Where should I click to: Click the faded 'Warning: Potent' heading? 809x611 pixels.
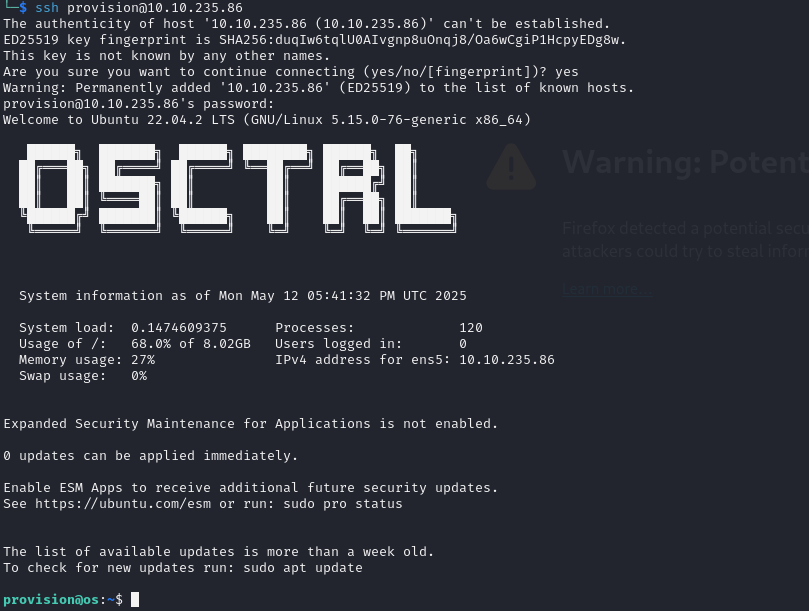[685, 163]
